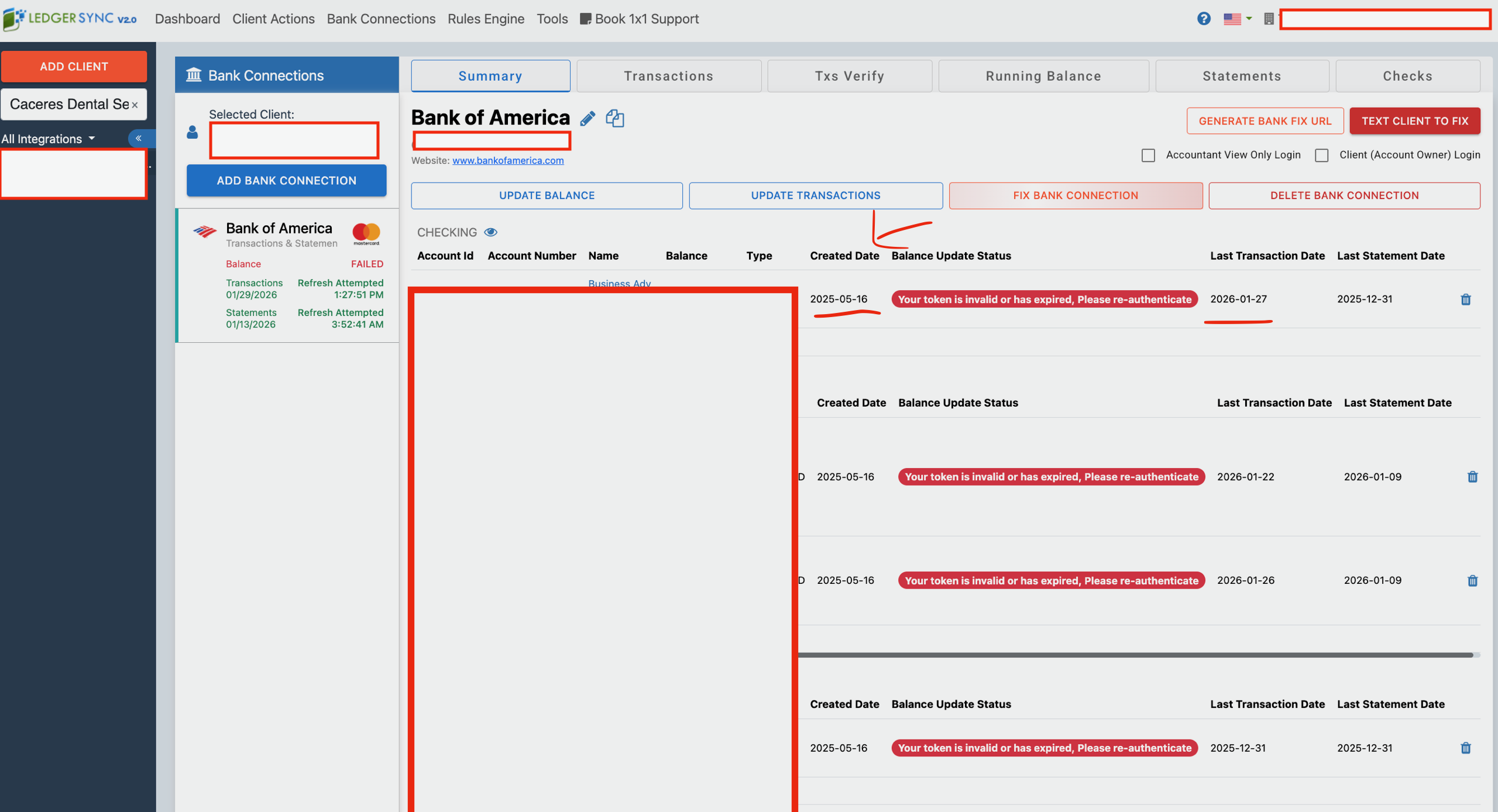Click the pencil edit icon beside Bank of America
This screenshot has width=1498, height=812.
click(587, 119)
